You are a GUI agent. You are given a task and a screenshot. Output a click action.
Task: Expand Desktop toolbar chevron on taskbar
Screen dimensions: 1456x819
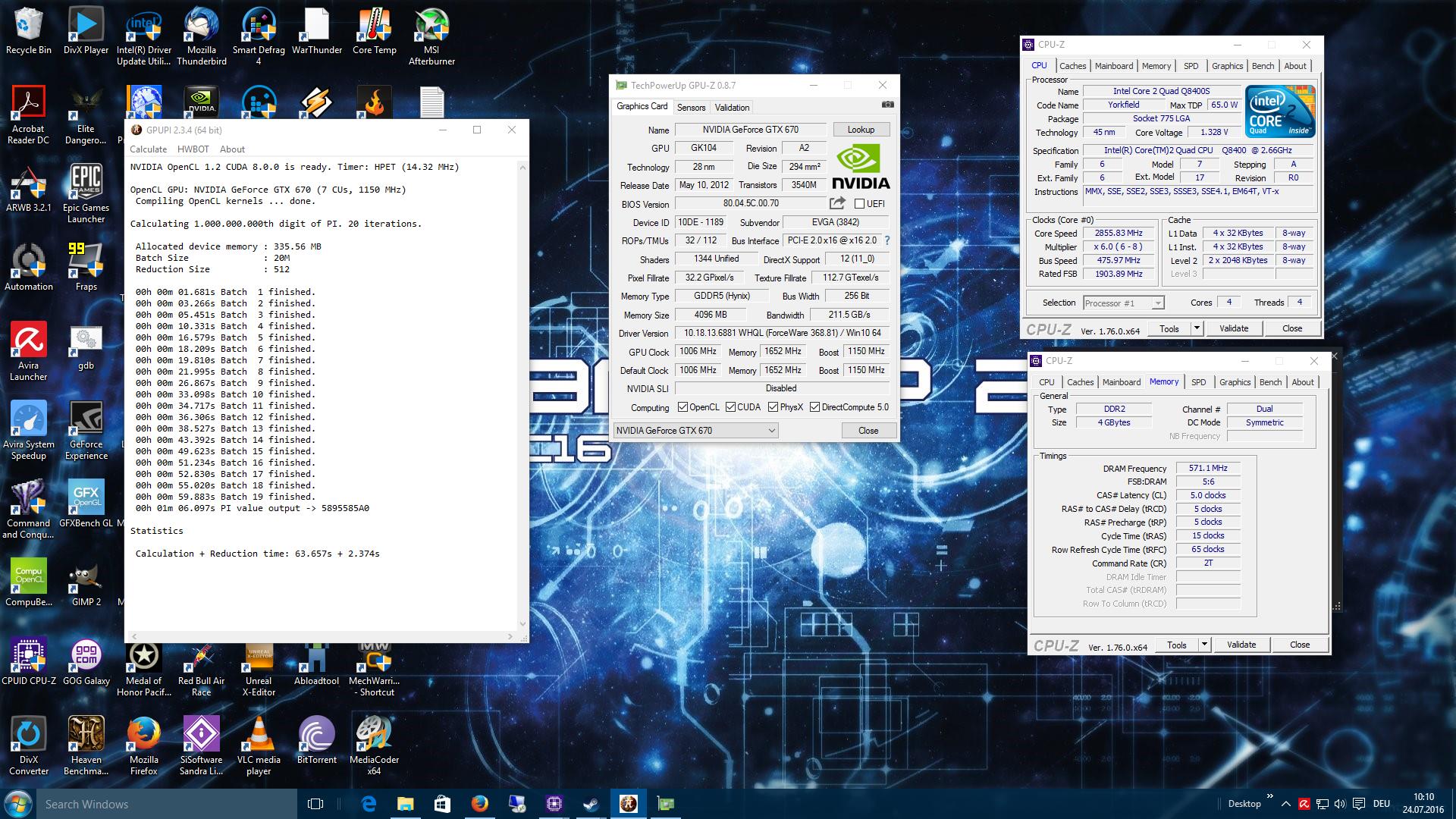(1269, 796)
